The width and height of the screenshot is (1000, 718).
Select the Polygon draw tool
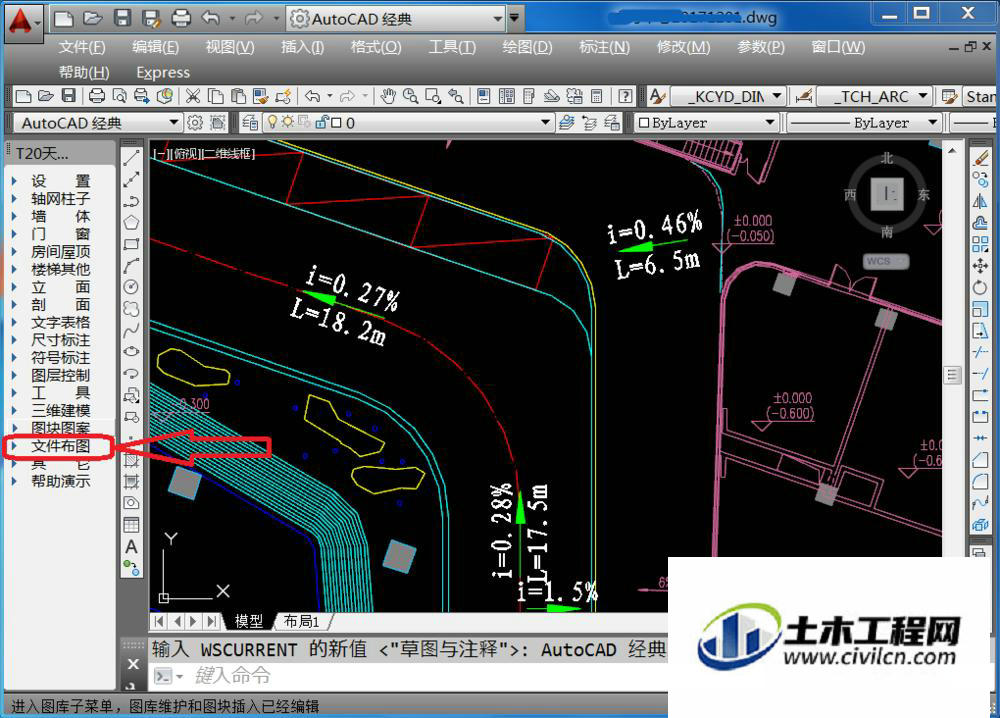pyautogui.click(x=131, y=223)
